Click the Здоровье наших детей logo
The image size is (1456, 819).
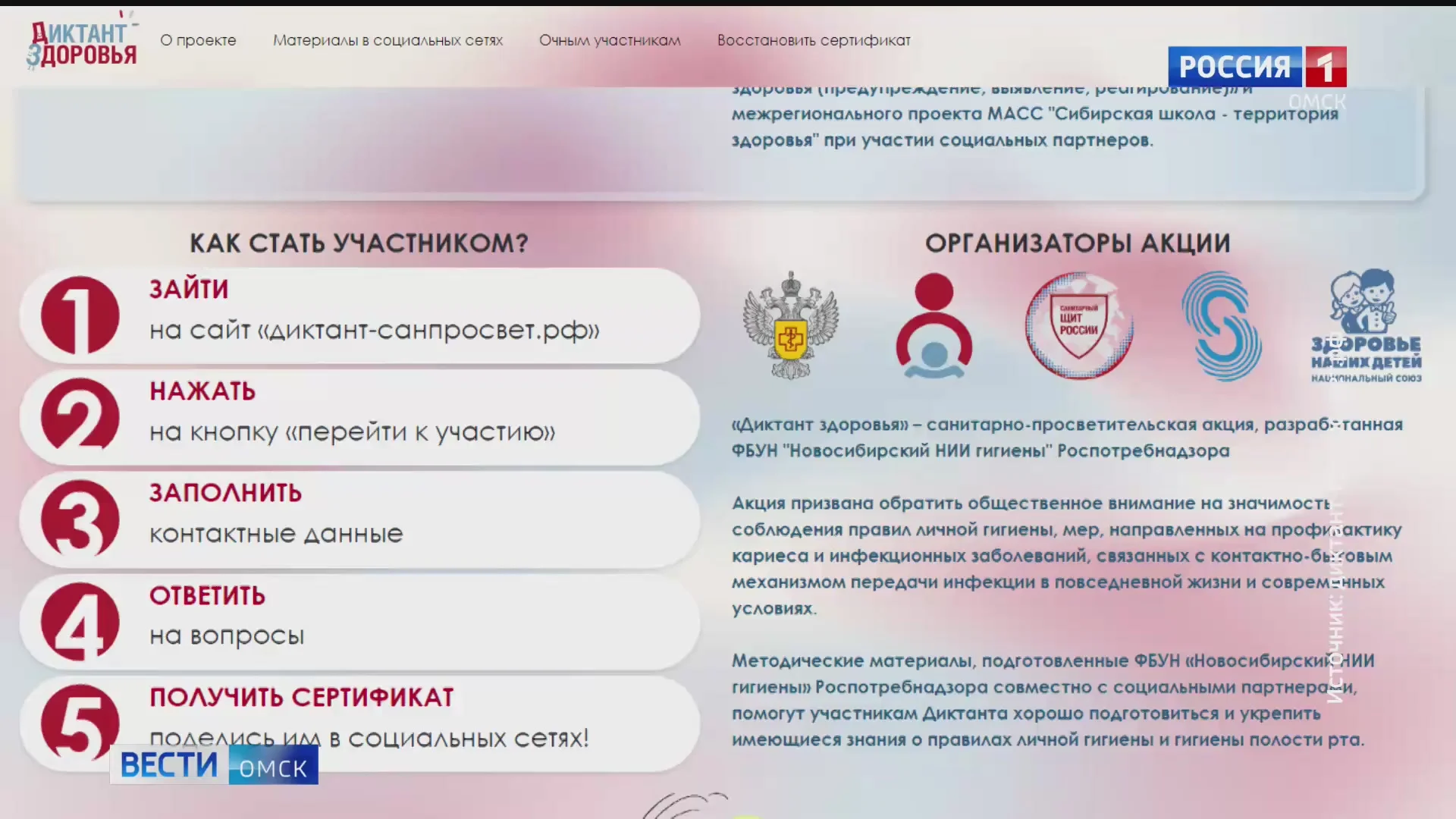click(1366, 325)
